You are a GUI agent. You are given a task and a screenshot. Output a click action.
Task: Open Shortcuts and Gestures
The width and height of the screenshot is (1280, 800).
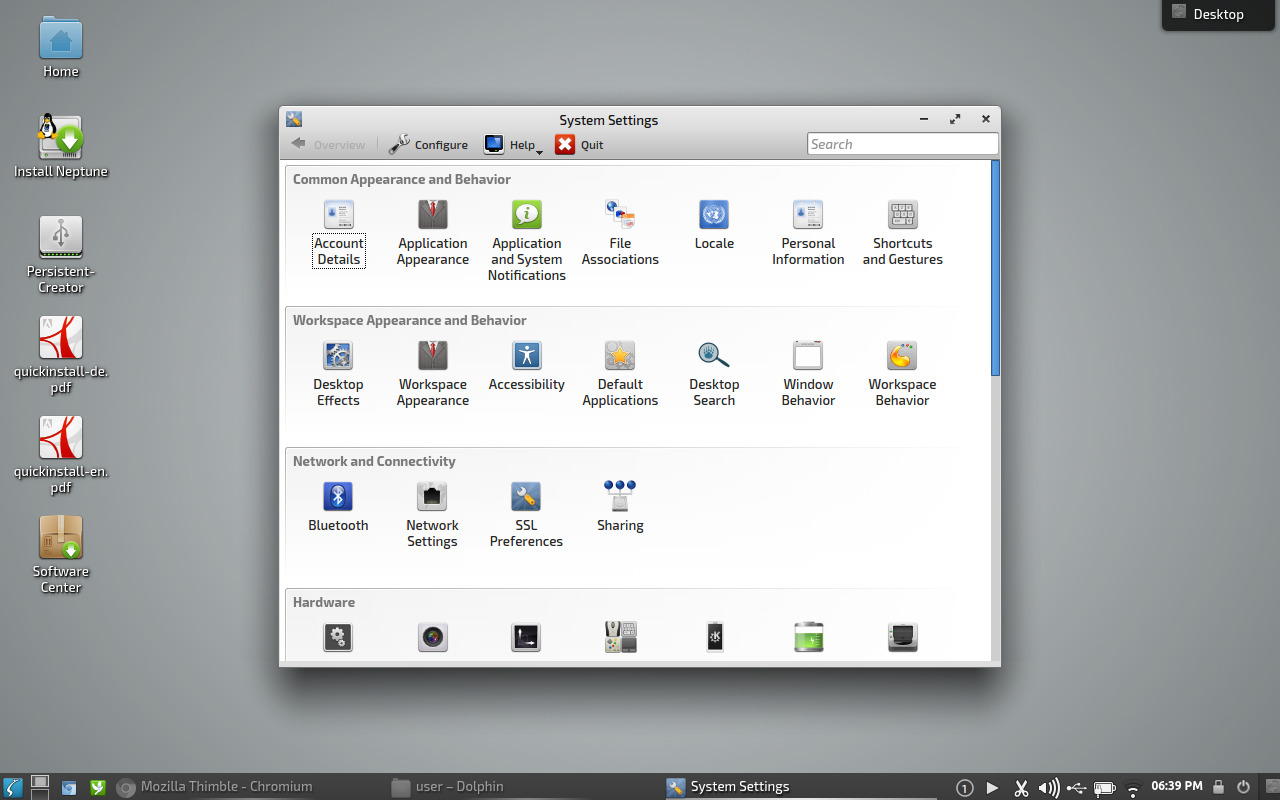[x=902, y=230]
